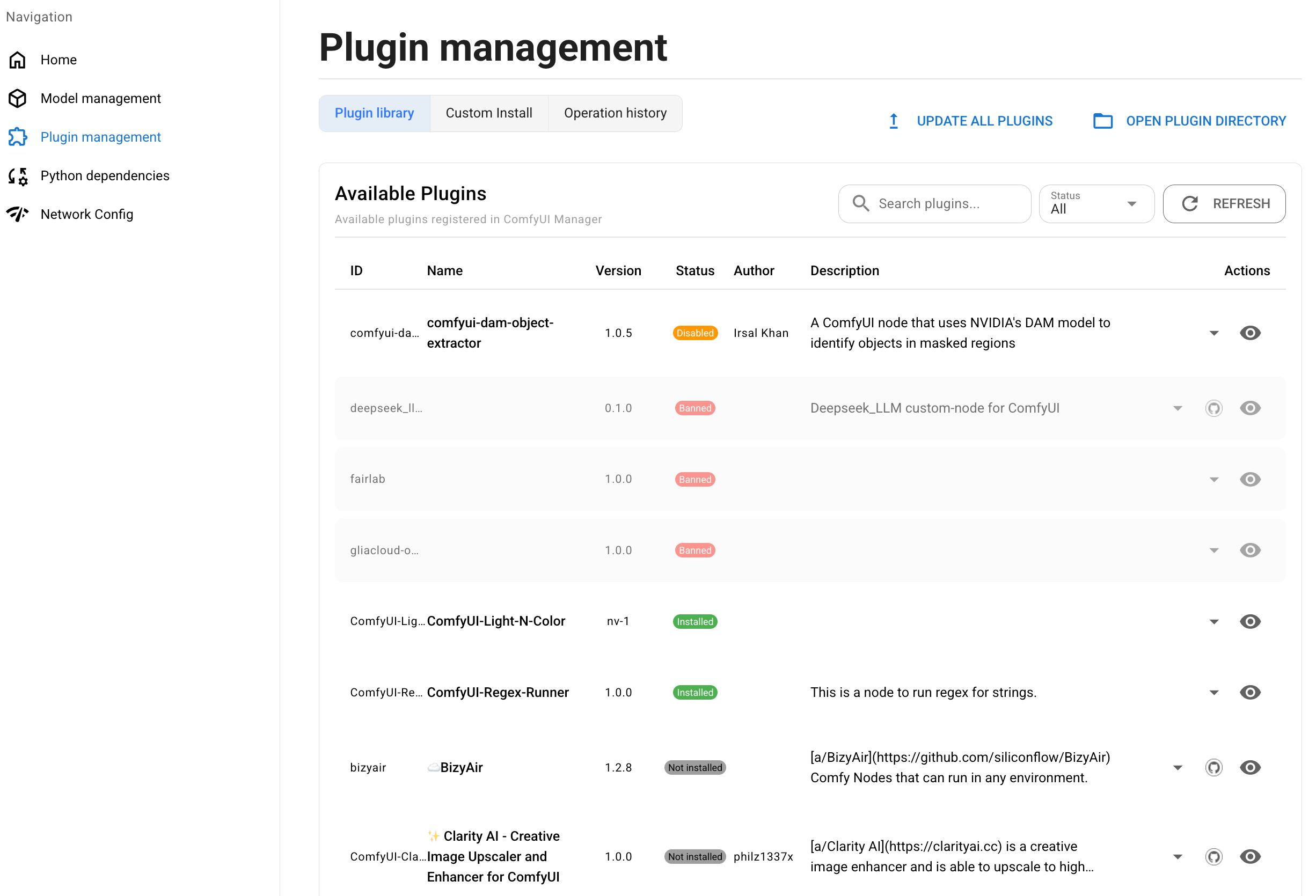Click OPEN PLUGIN DIRECTORY
Screen dimensions: 1316x896
[x=1206, y=121]
